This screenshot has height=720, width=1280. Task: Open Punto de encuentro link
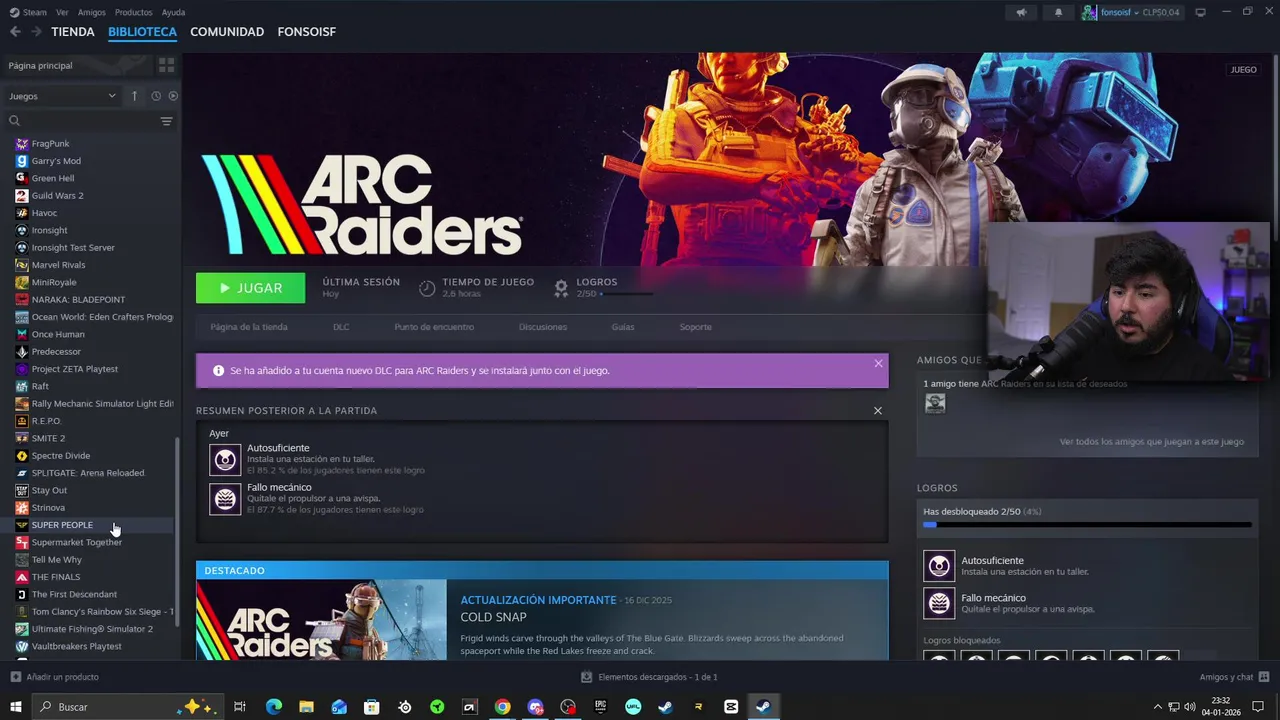click(x=434, y=327)
